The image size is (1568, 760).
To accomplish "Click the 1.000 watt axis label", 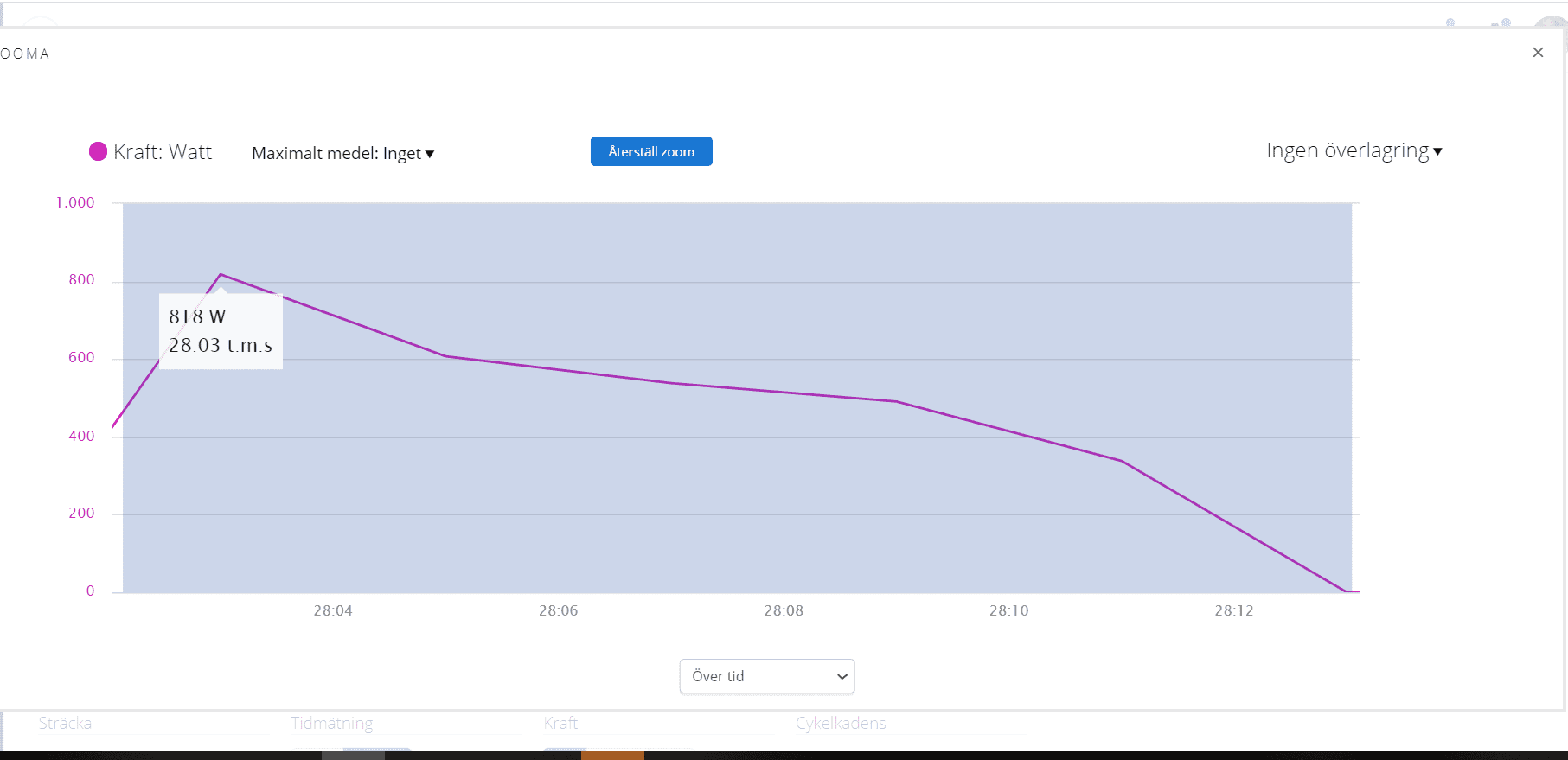I will click(75, 203).
